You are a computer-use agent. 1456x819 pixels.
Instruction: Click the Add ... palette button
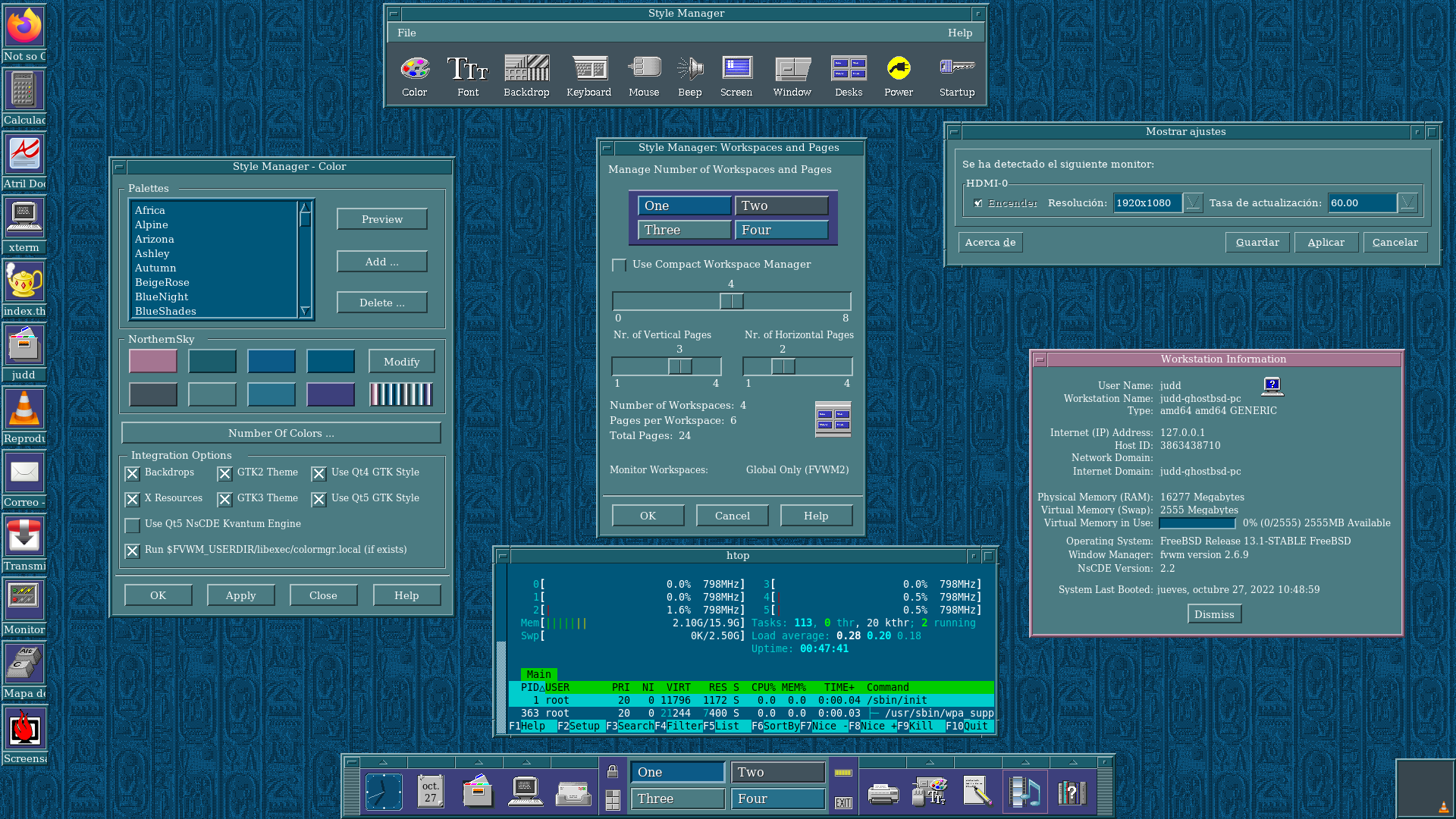(382, 262)
